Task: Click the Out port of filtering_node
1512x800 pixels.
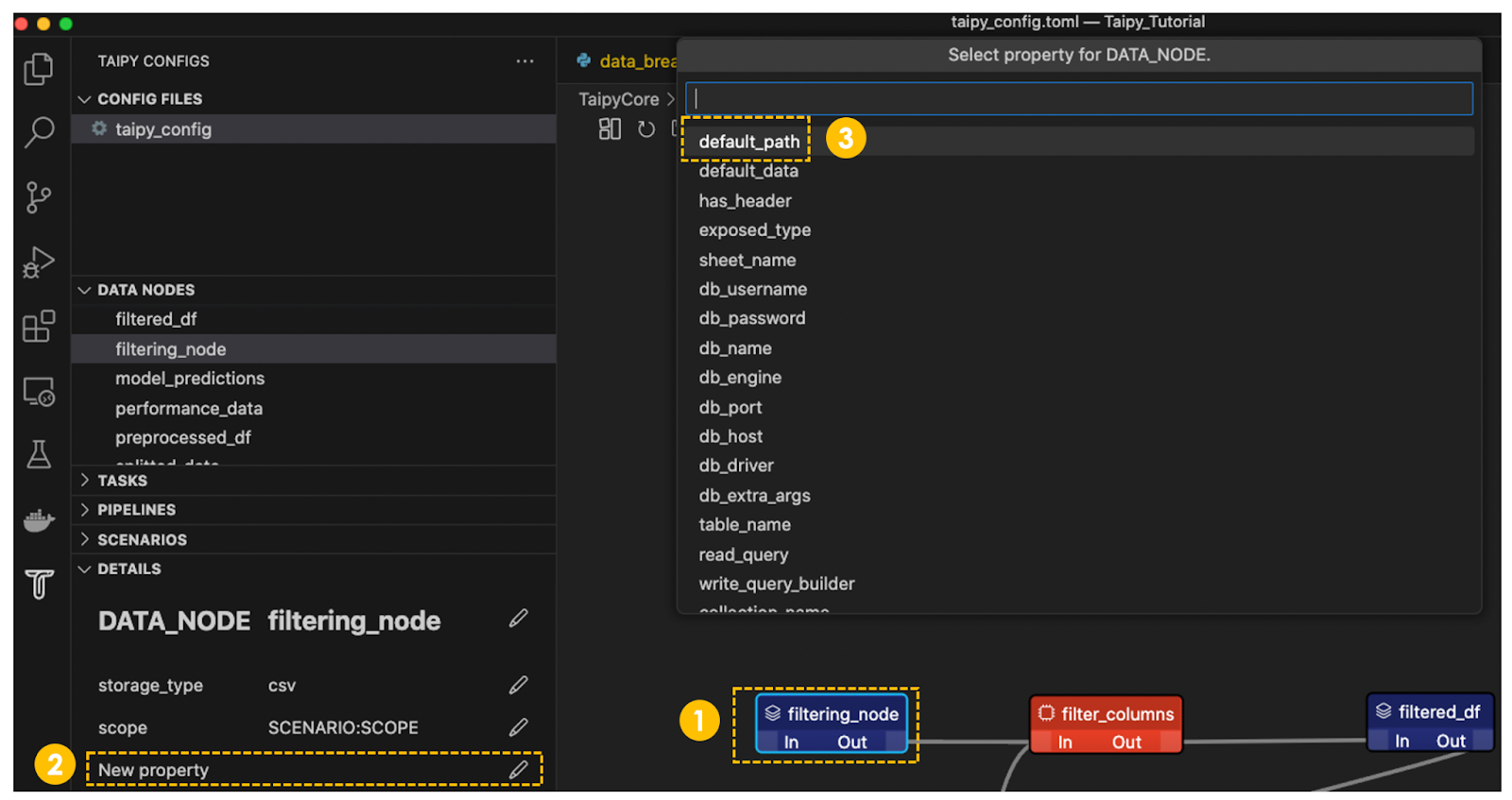Action: click(x=851, y=742)
